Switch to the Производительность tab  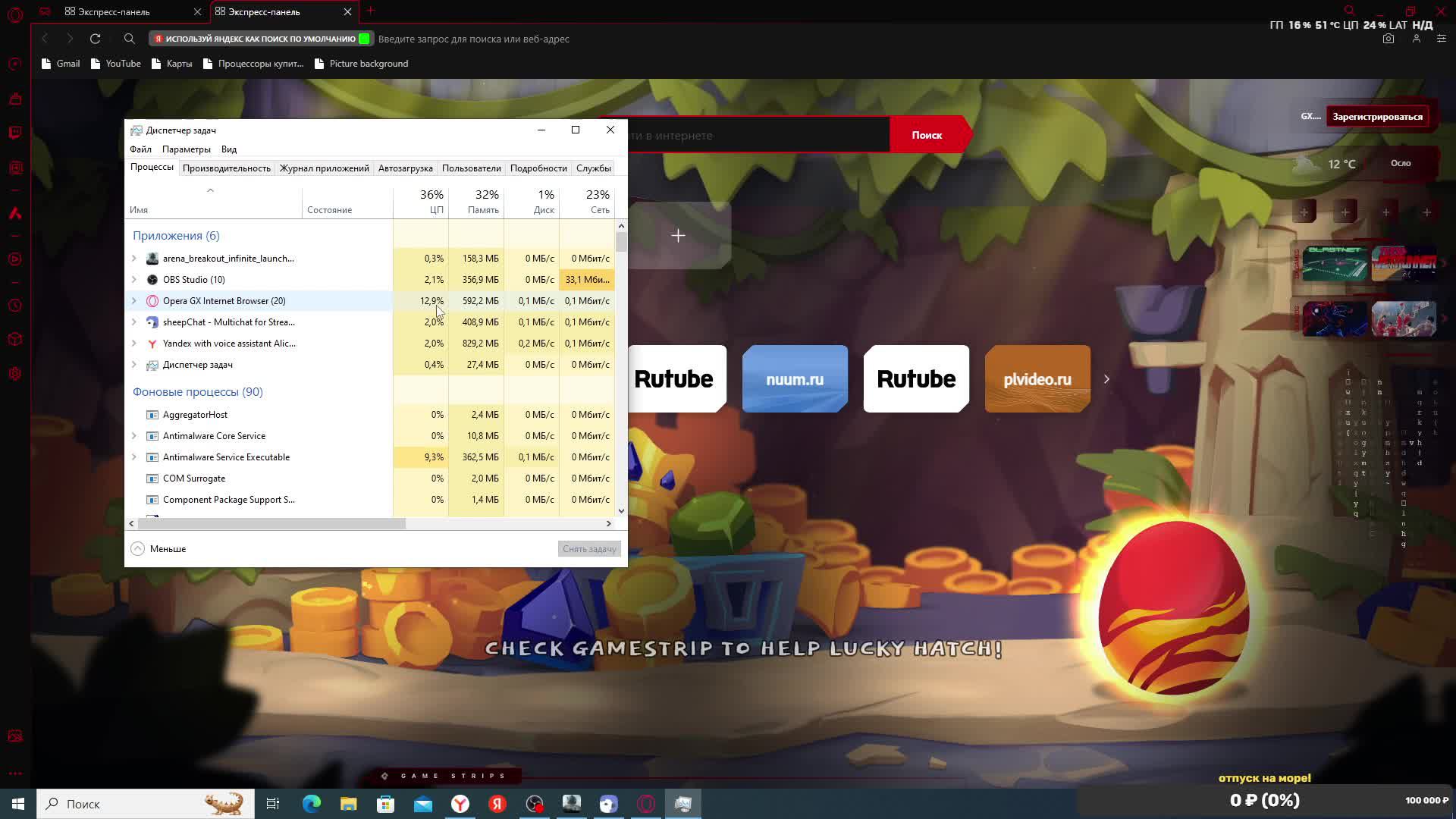pyautogui.click(x=226, y=168)
